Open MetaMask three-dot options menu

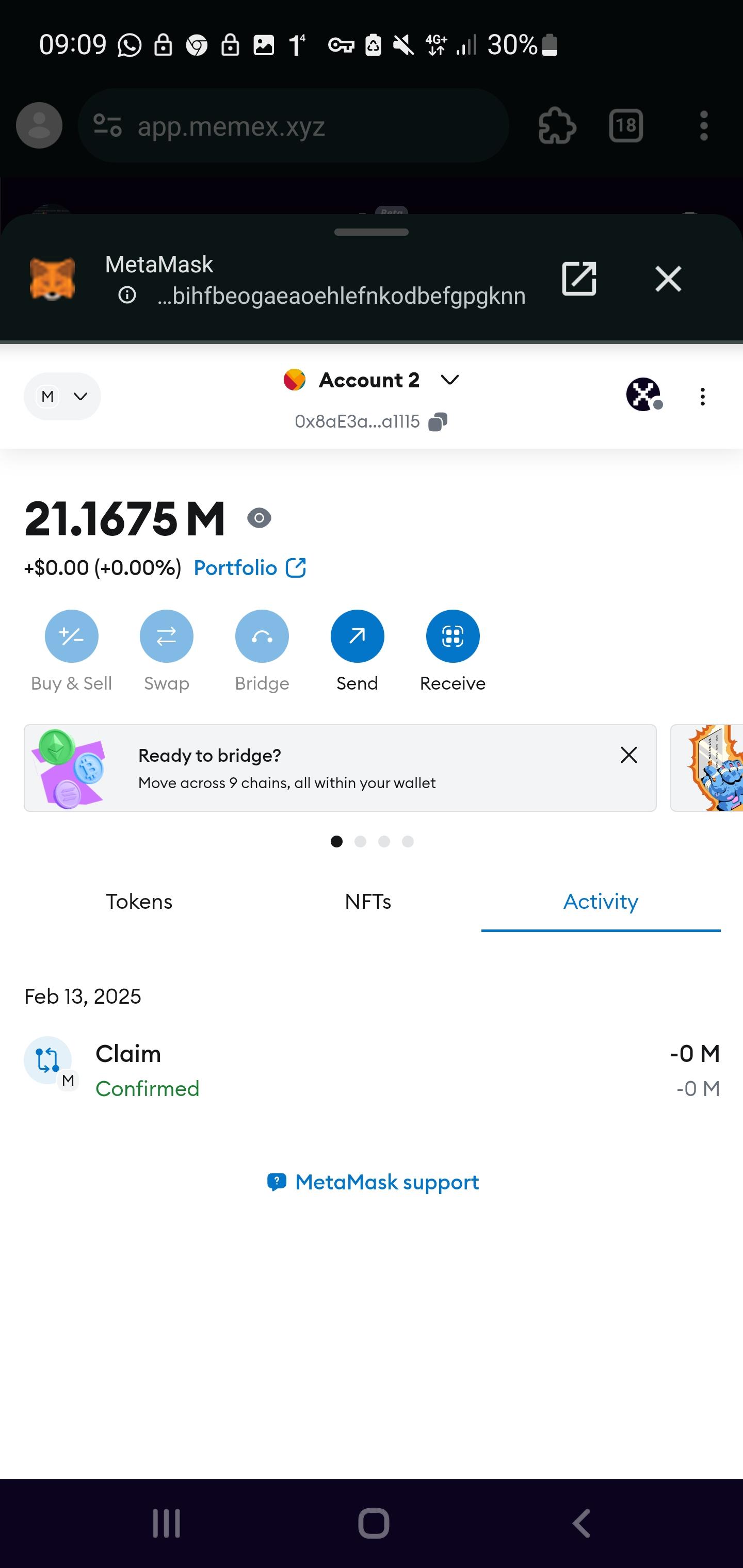pos(702,397)
